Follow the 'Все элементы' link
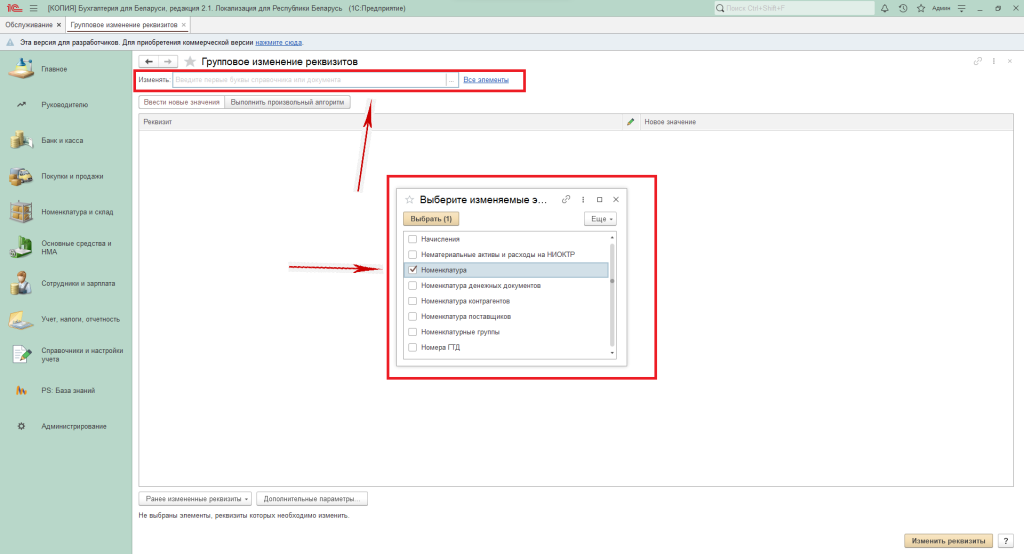 point(486,79)
